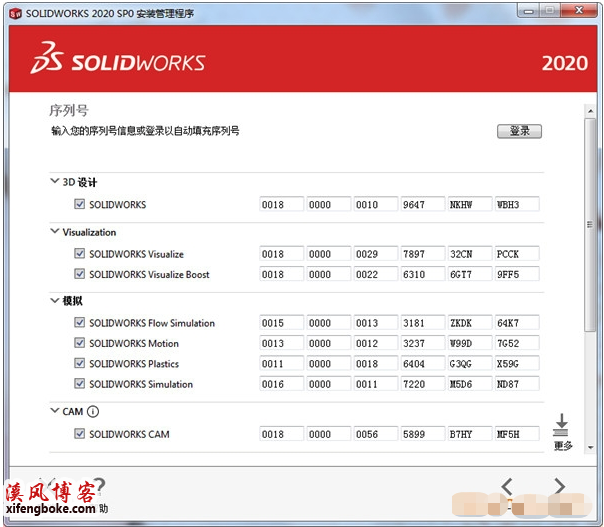This screenshot has height=527, width=604.
Task: Click SOLIDWORKS serial field containing 9647
Action: 423,204
